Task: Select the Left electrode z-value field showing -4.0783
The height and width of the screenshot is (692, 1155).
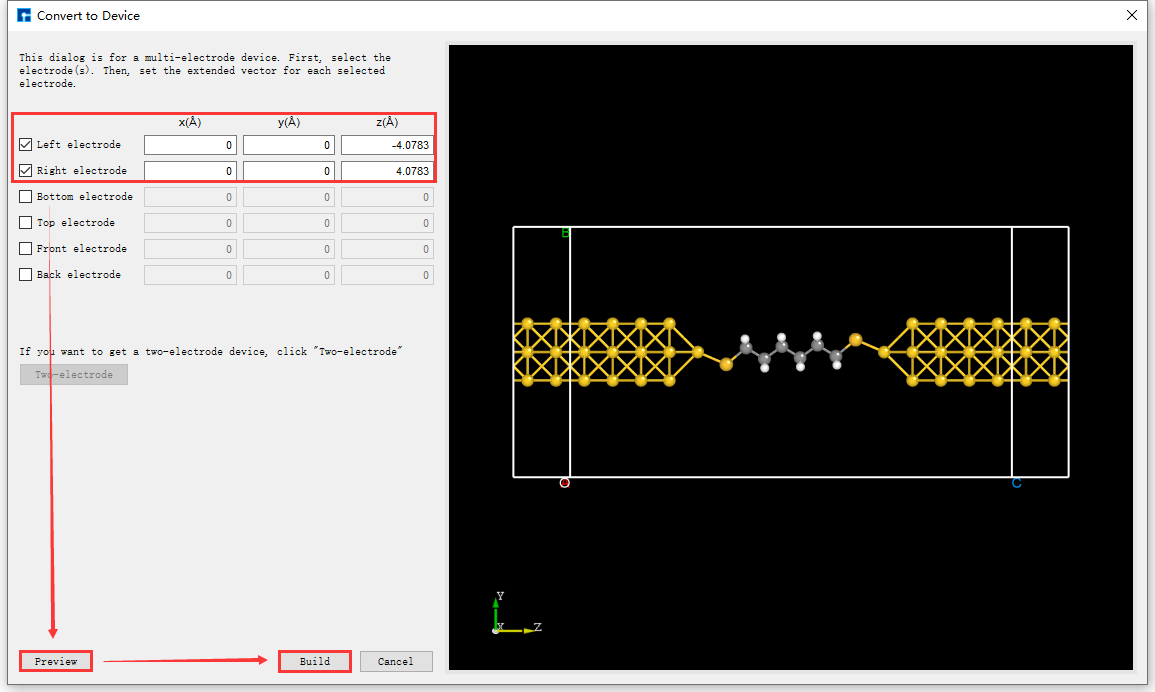Action: (x=387, y=144)
